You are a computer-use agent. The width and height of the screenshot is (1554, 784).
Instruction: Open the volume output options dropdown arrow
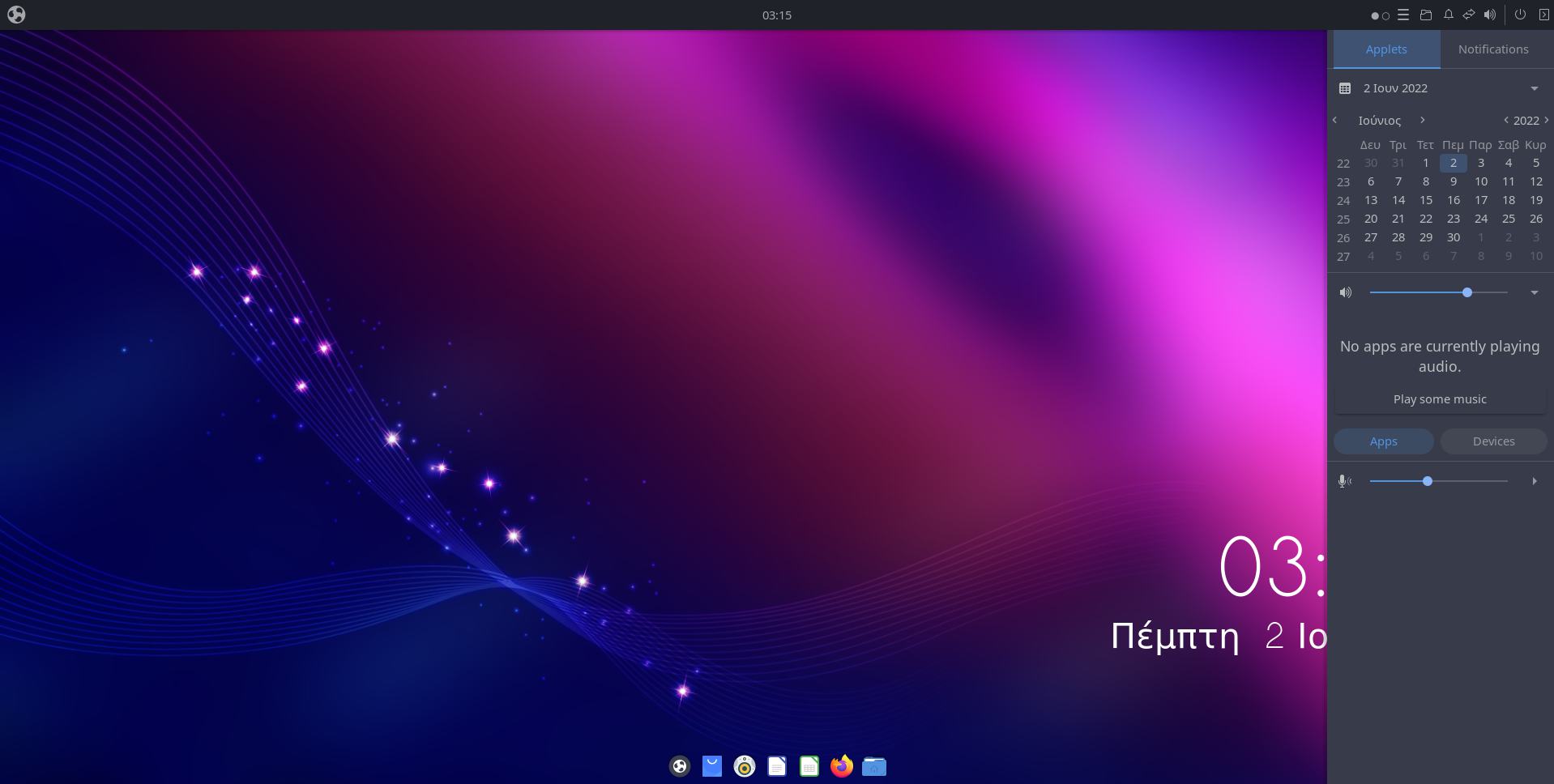pyautogui.click(x=1534, y=292)
